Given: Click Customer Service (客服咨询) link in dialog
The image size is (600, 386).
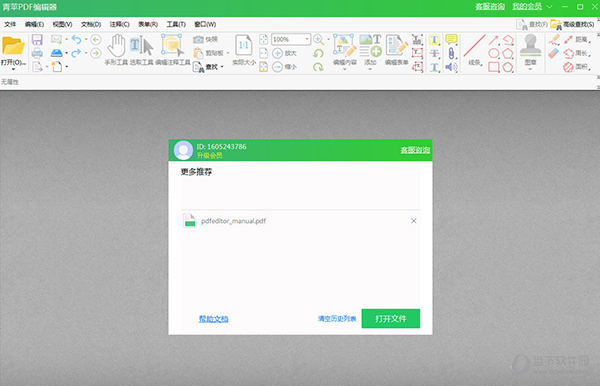Looking at the screenshot, I should pos(415,150).
